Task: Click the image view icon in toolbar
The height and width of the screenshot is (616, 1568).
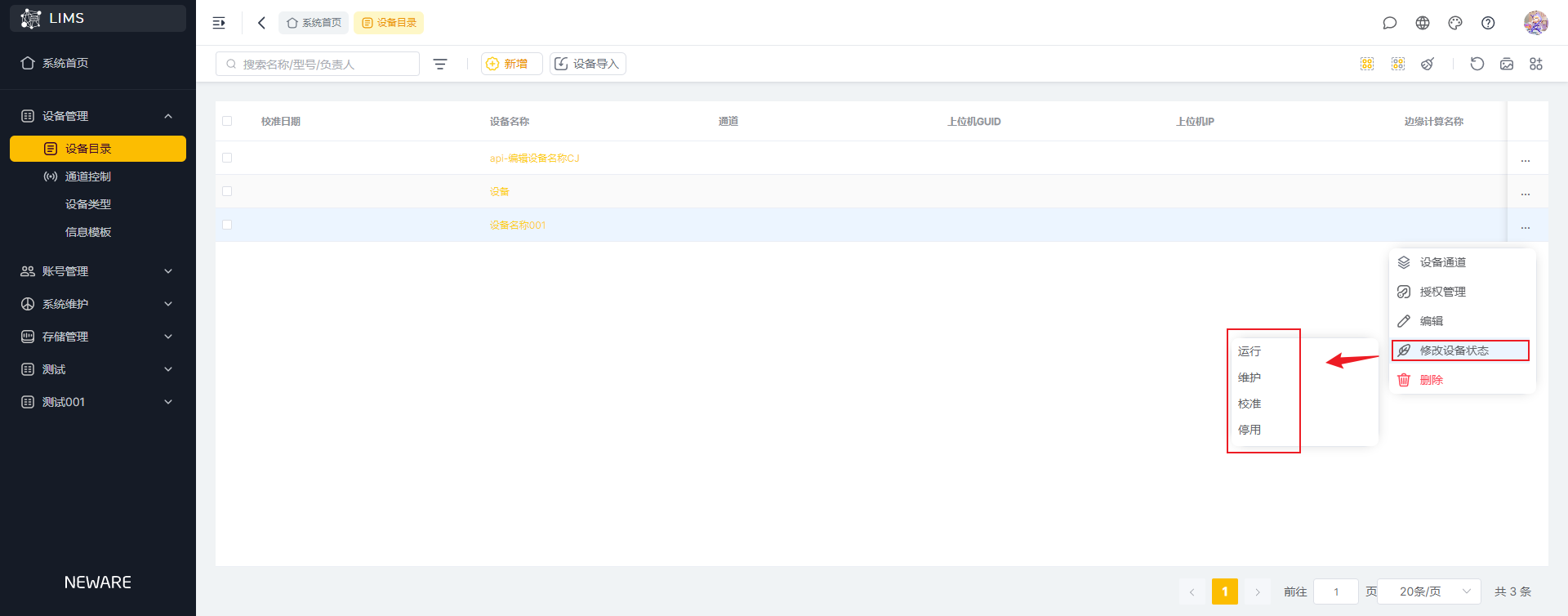Action: pos(1507,64)
